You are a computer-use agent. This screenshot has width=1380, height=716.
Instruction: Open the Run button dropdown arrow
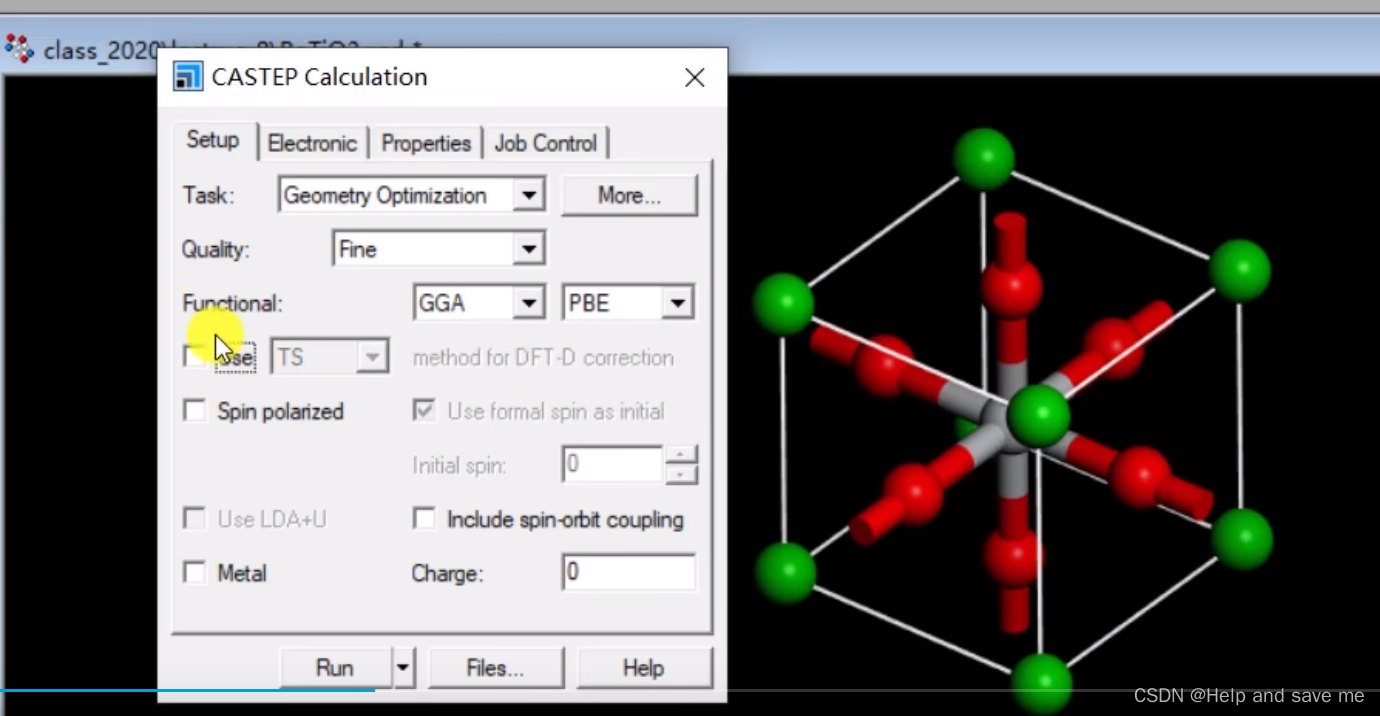tap(404, 668)
